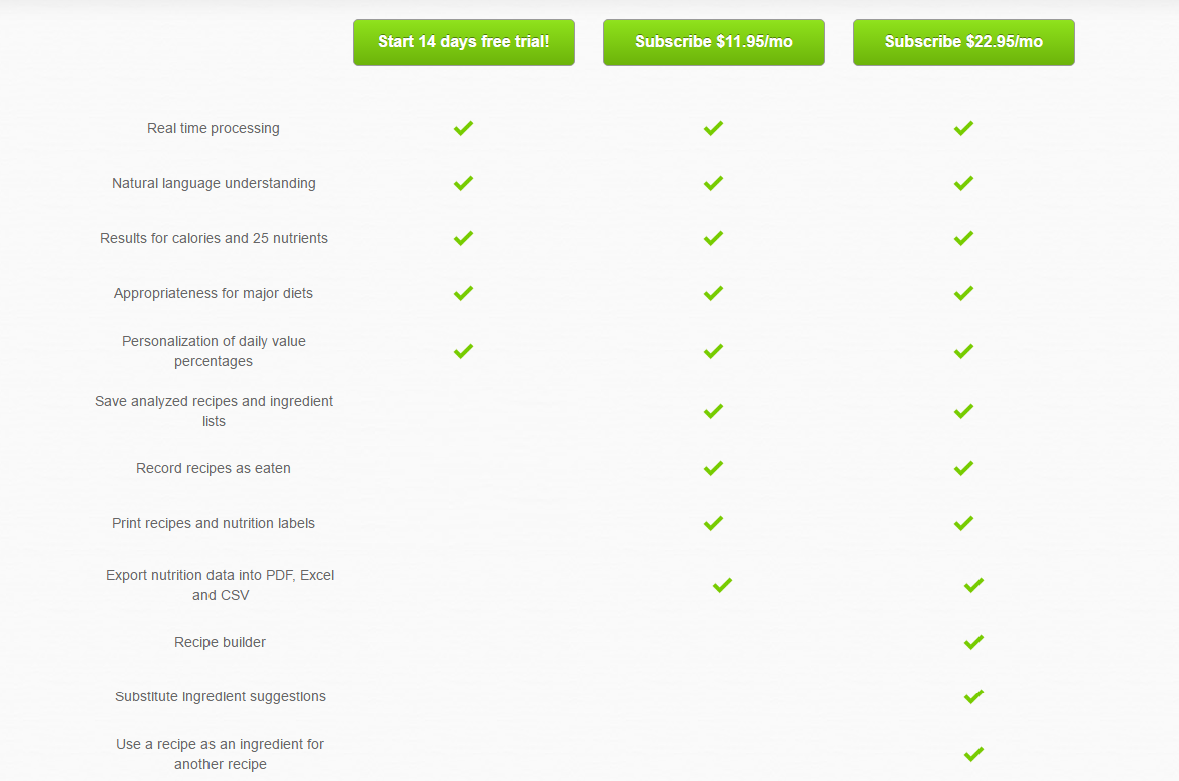Click Results for calories and 25 nutrients label

tap(214, 238)
